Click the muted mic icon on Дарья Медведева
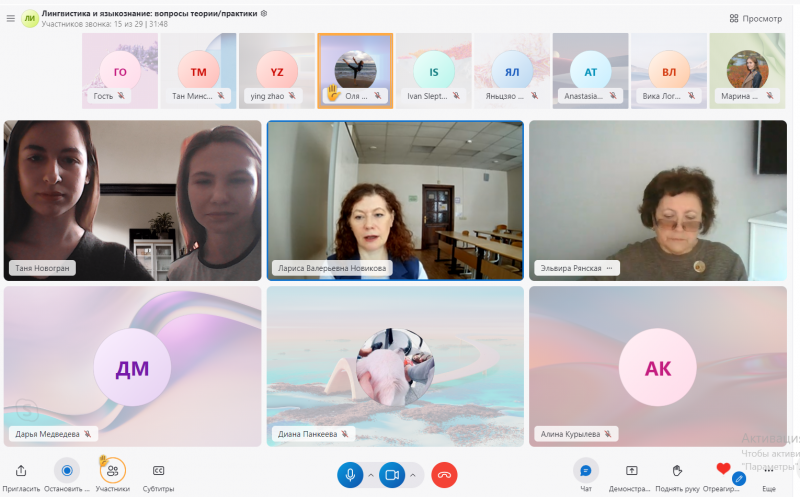The height and width of the screenshot is (497, 800). pos(88,434)
